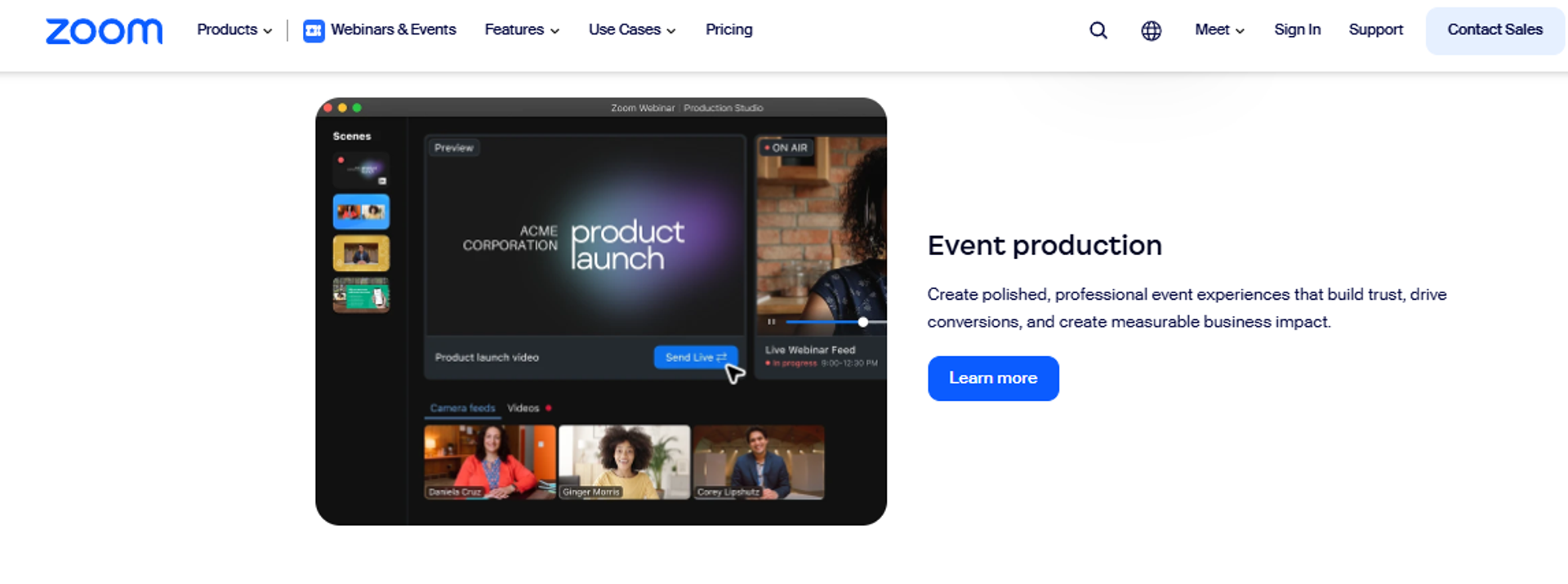Click the Contact Sales button
Viewport: 1568px width, 584px height.
tap(1494, 31)
